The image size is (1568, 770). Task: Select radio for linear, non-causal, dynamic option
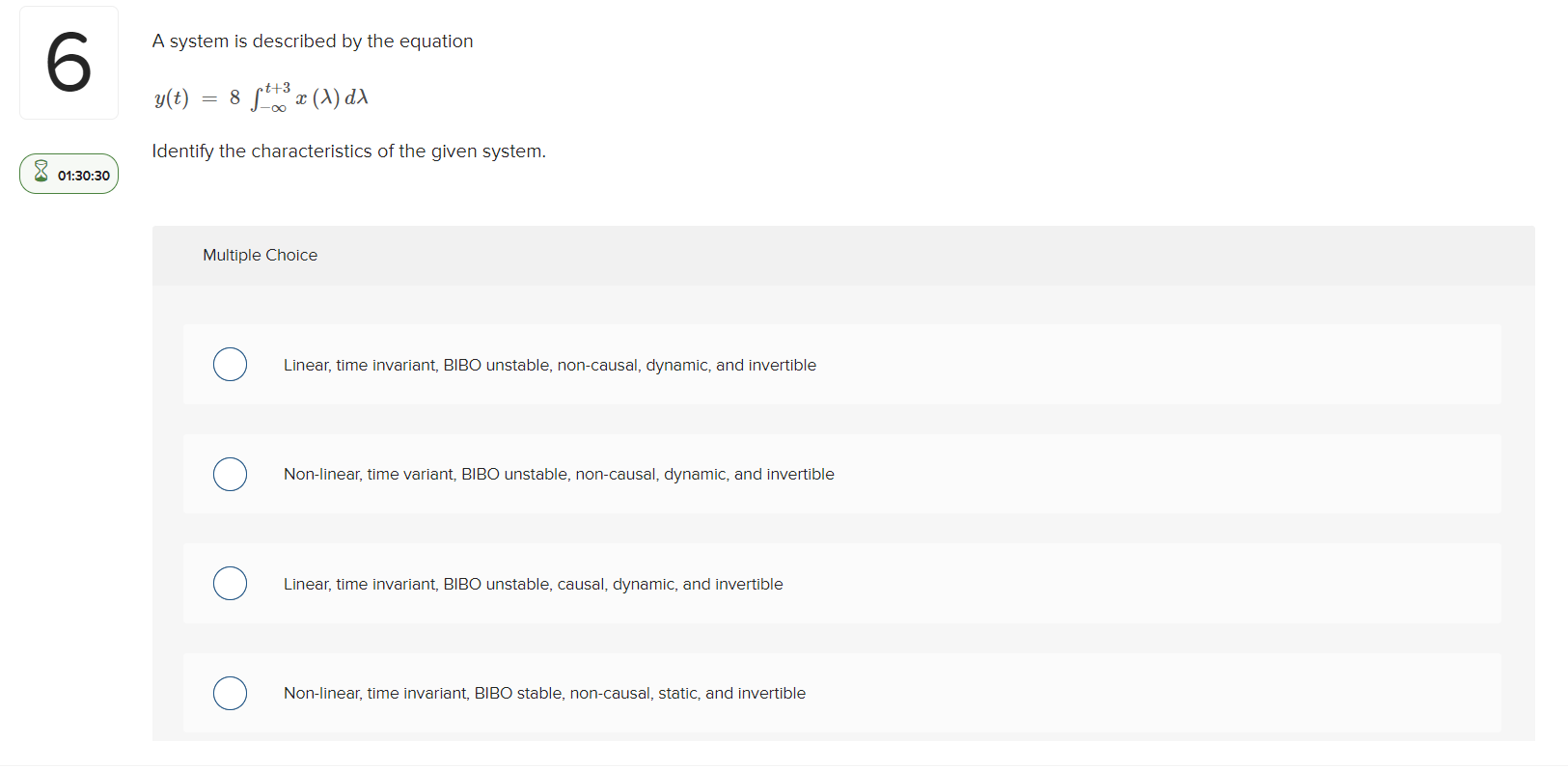coord(230,365)
